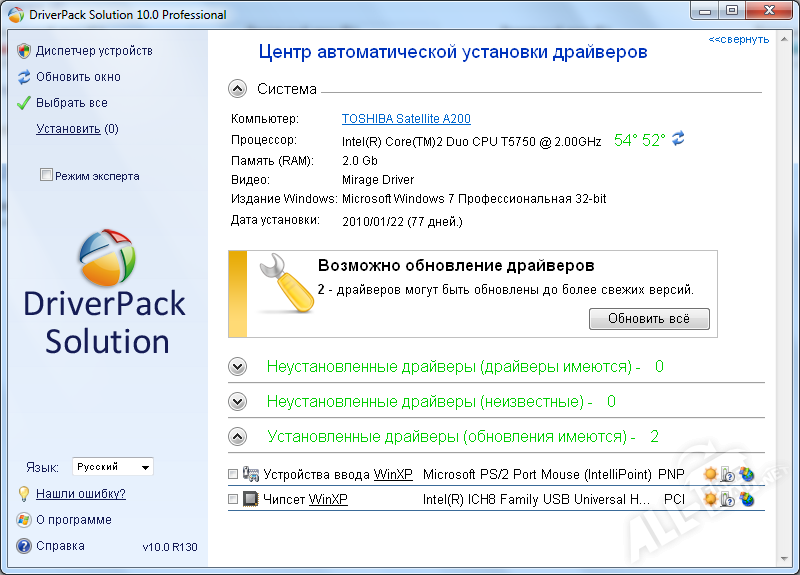The image size is (800, 575).
Task: Click the green checkmark Select All icon
Action: 24,103
